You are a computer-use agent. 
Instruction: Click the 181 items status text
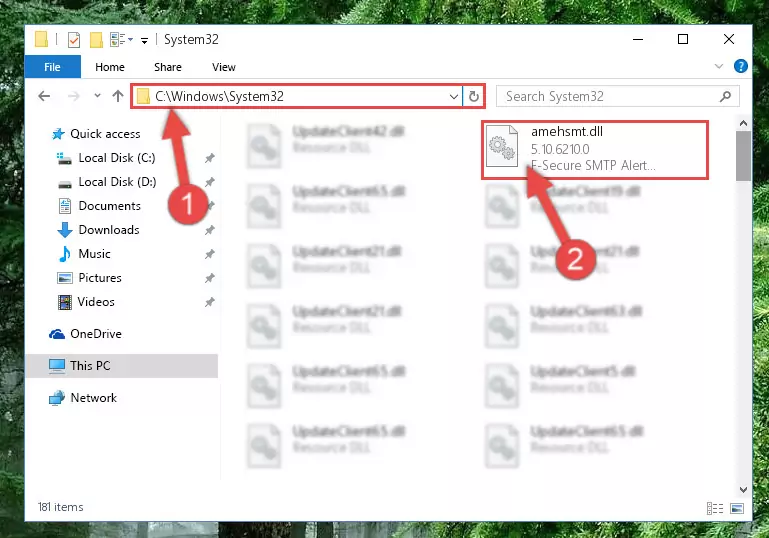(x=61, y=507)
